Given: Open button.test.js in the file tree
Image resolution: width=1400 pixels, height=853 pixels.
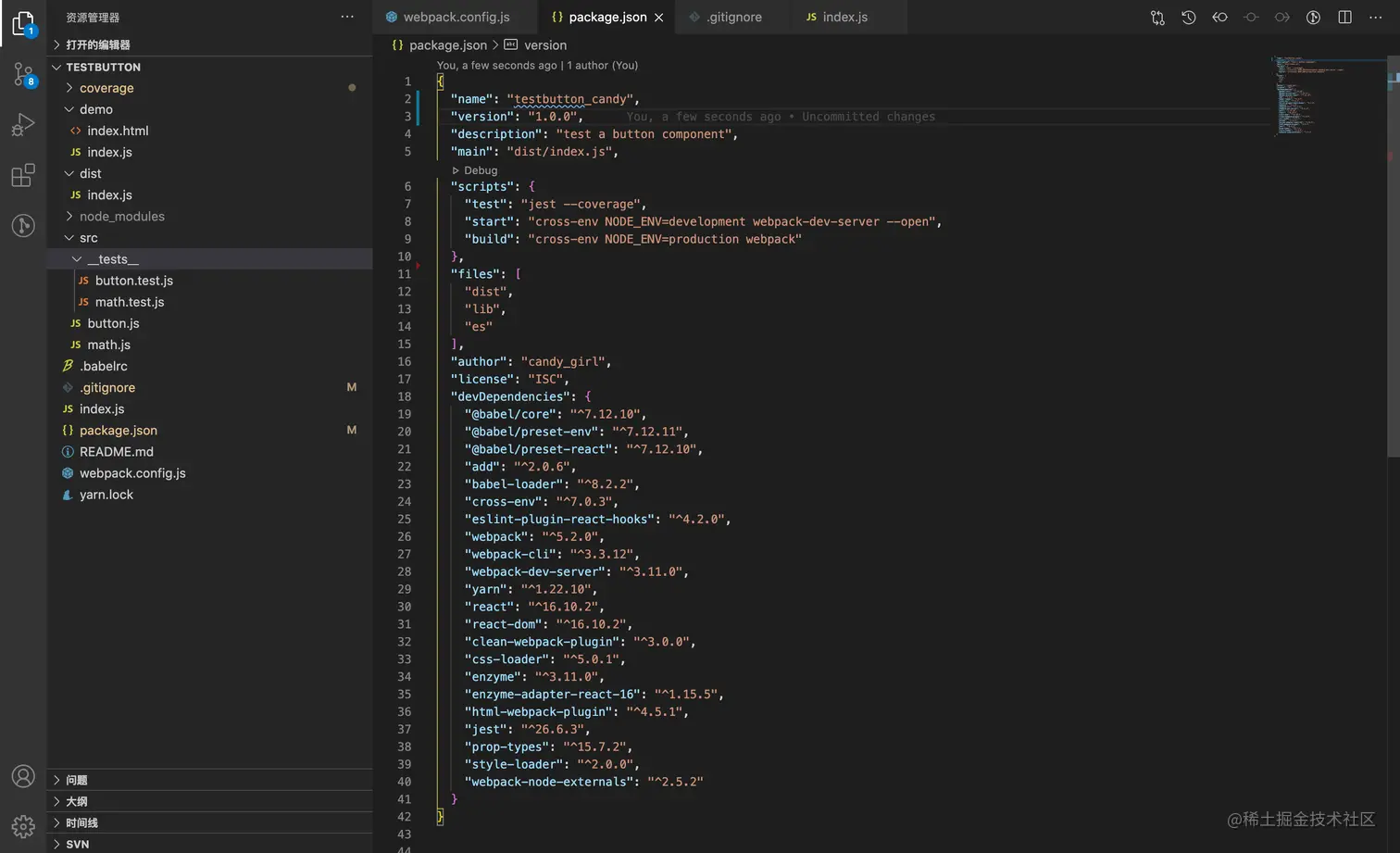Looking at the screenshot, I should click(x=133, y=281).
